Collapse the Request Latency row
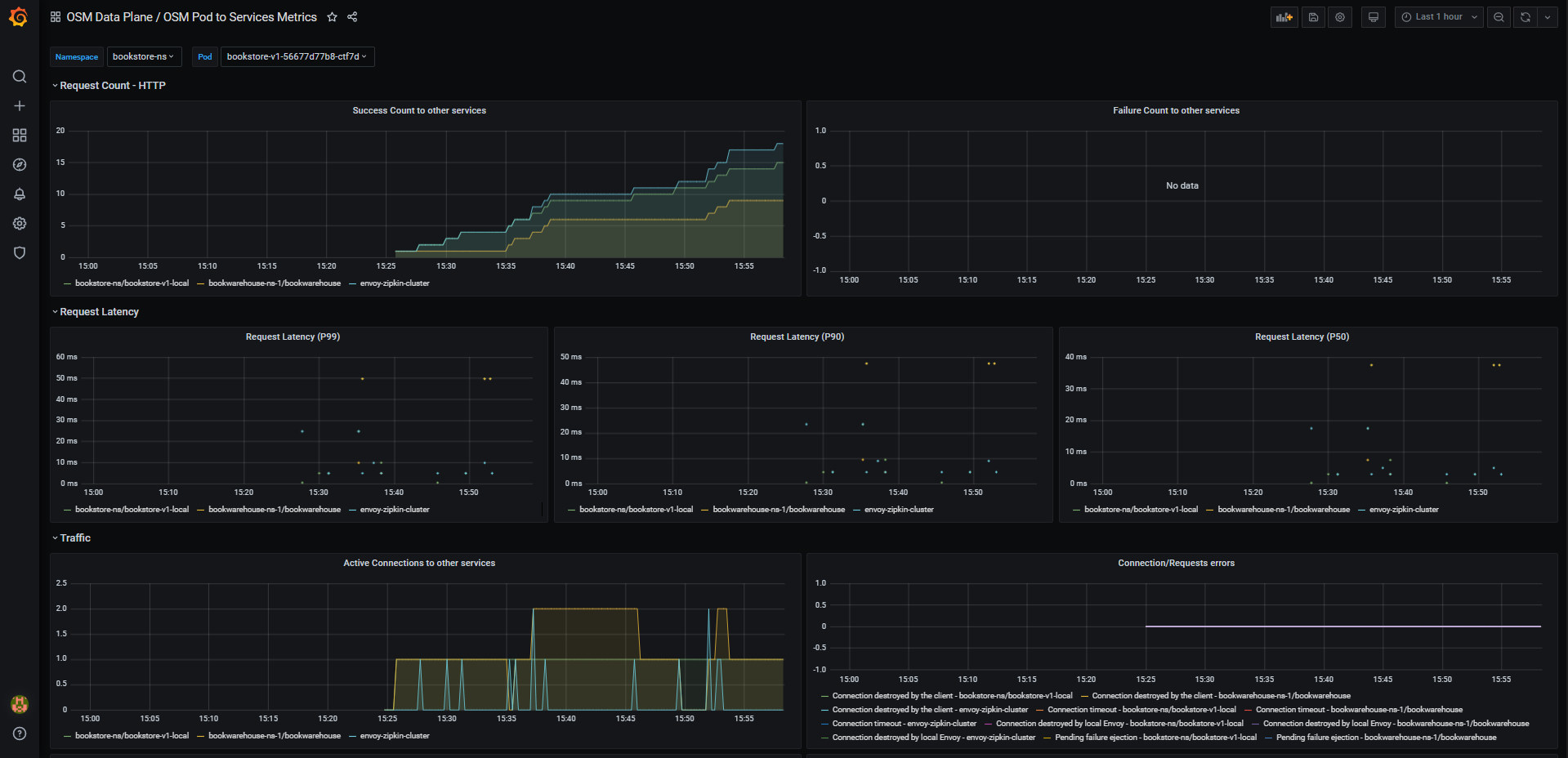The height and width of the screenshot is (758, 1568). (99, 312)
